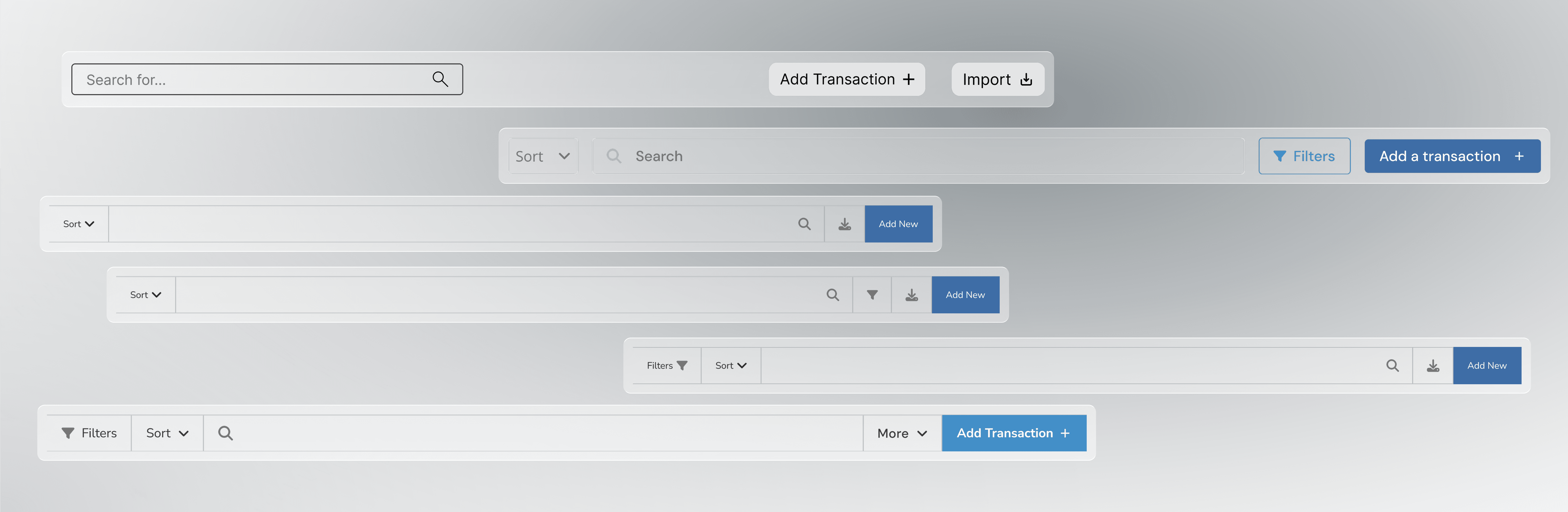The height and width of the screenshot is (512, 1568).
Task: Click the small "Filters" button left of Sort
Action: tap(667, 365)
